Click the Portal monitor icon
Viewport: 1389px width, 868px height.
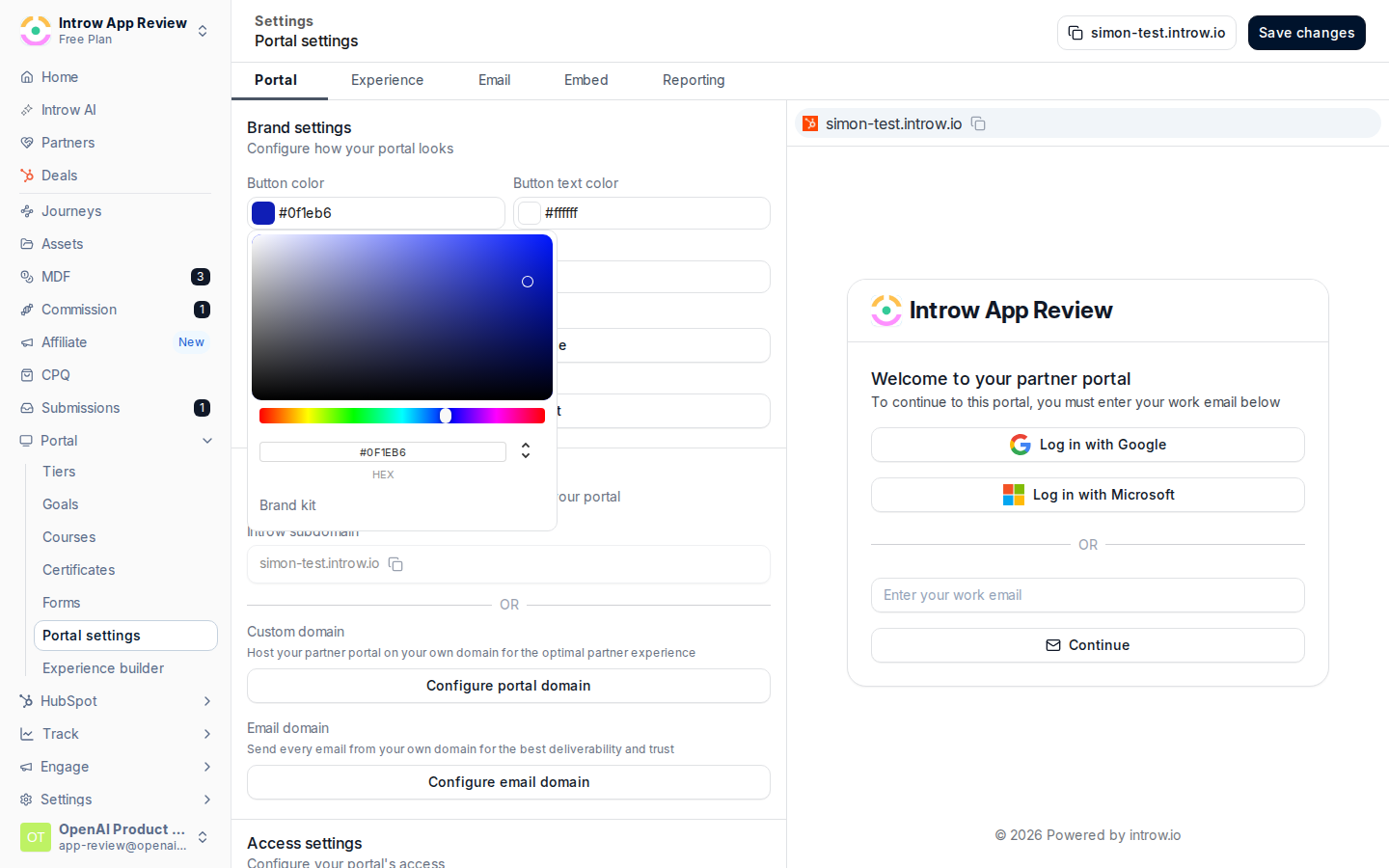point(27,441)
